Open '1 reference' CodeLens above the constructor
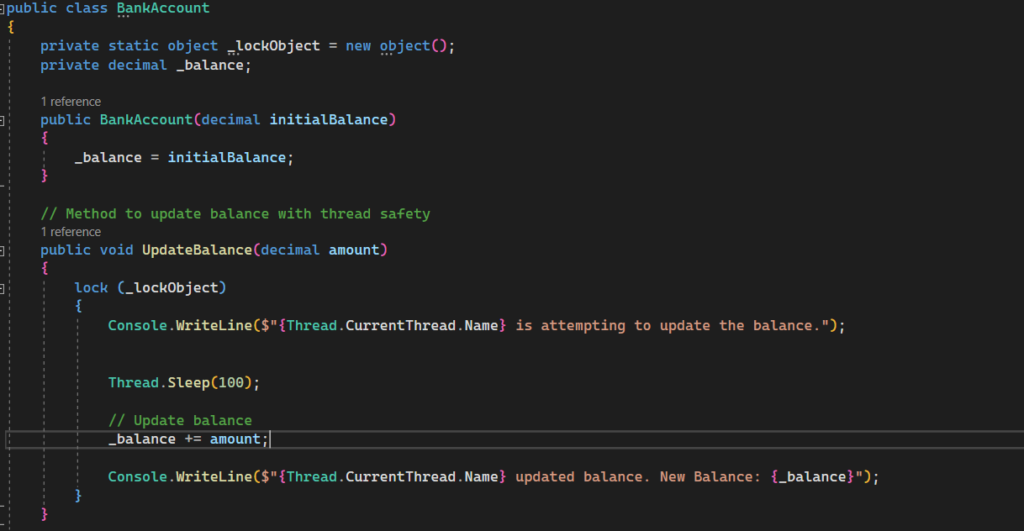The image size is (1024, 531). pyautogui.click(x=70, y=102)
